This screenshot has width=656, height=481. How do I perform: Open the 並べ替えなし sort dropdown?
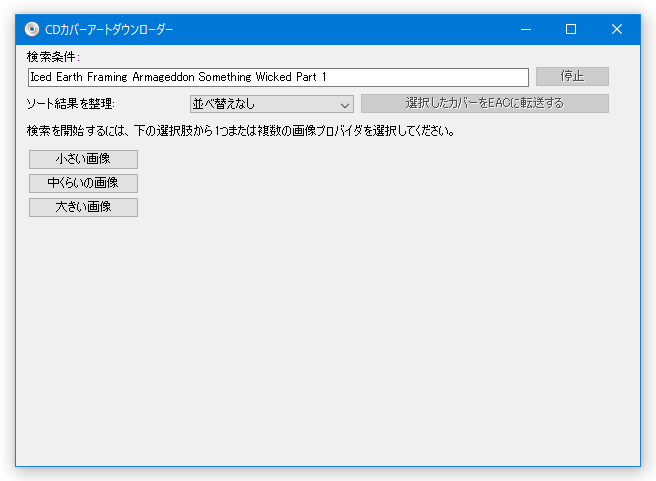(272, 104)
